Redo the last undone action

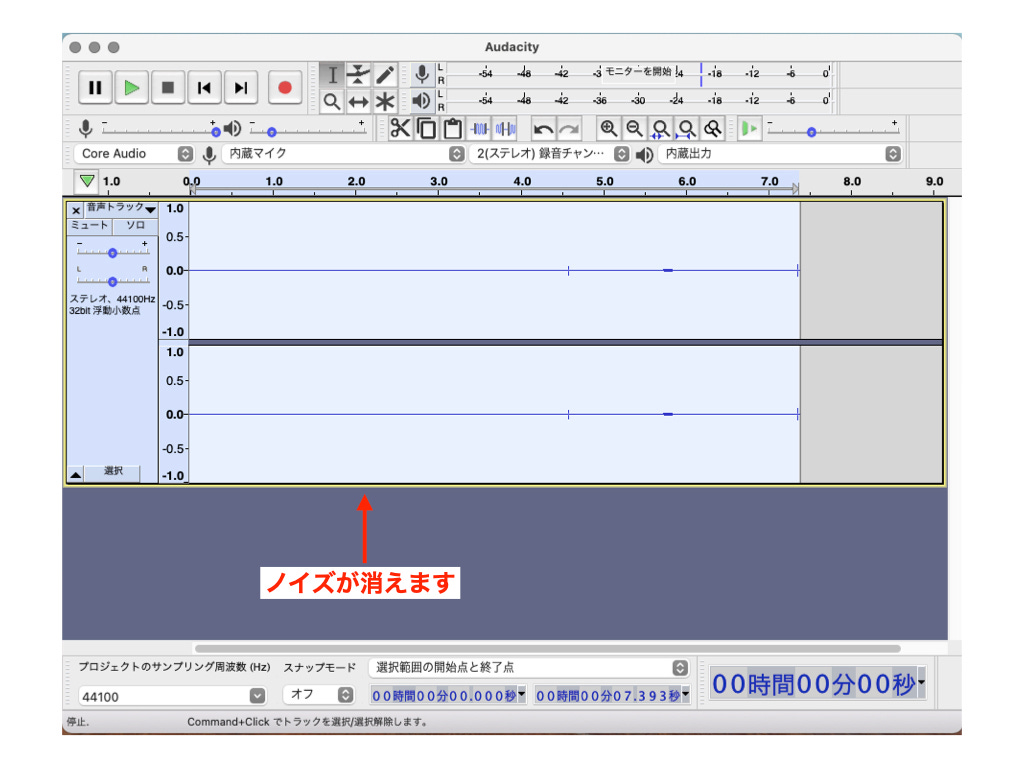(569, 129)
